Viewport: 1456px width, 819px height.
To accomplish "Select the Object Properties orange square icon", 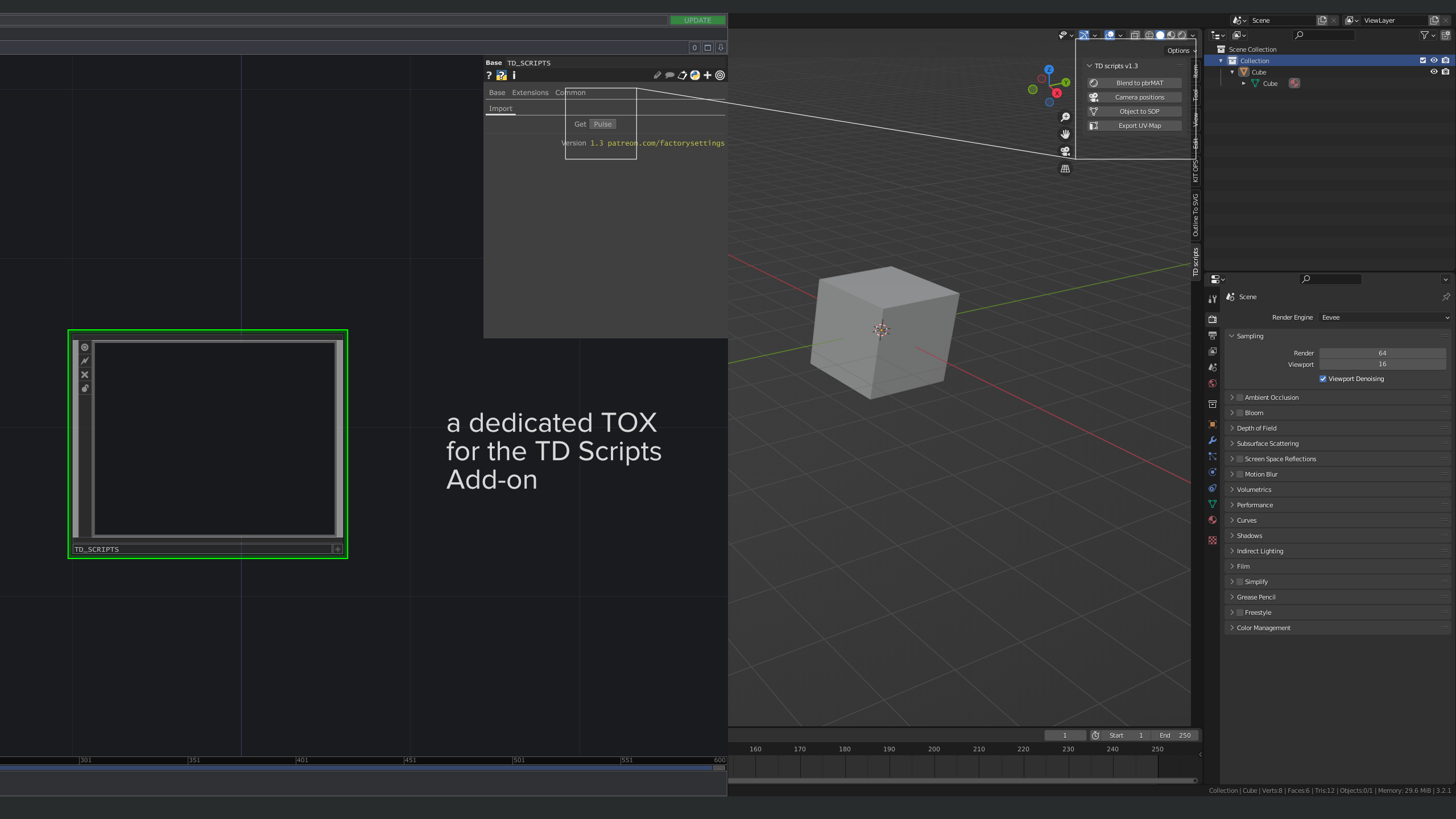I will [1213, 424].
